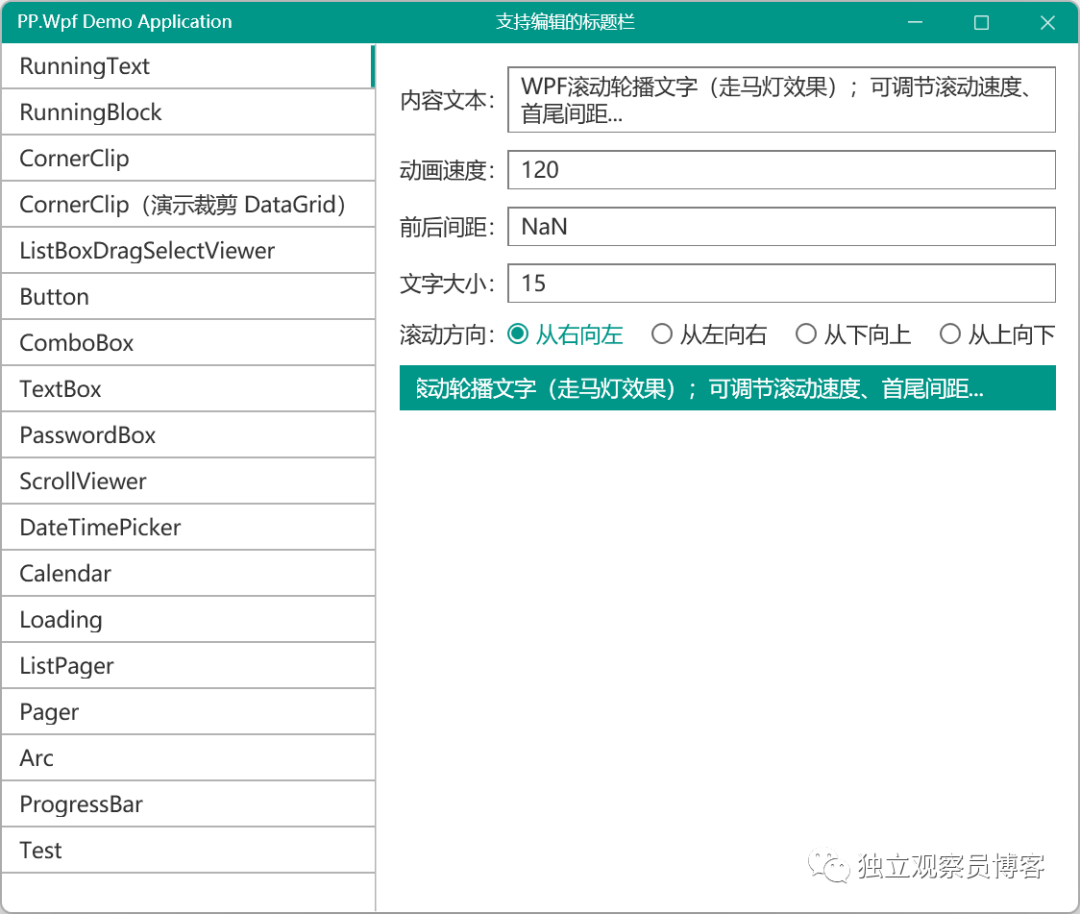Click the green scrolling marquee preview bar

pyautogui.click(x=728, y=388)
